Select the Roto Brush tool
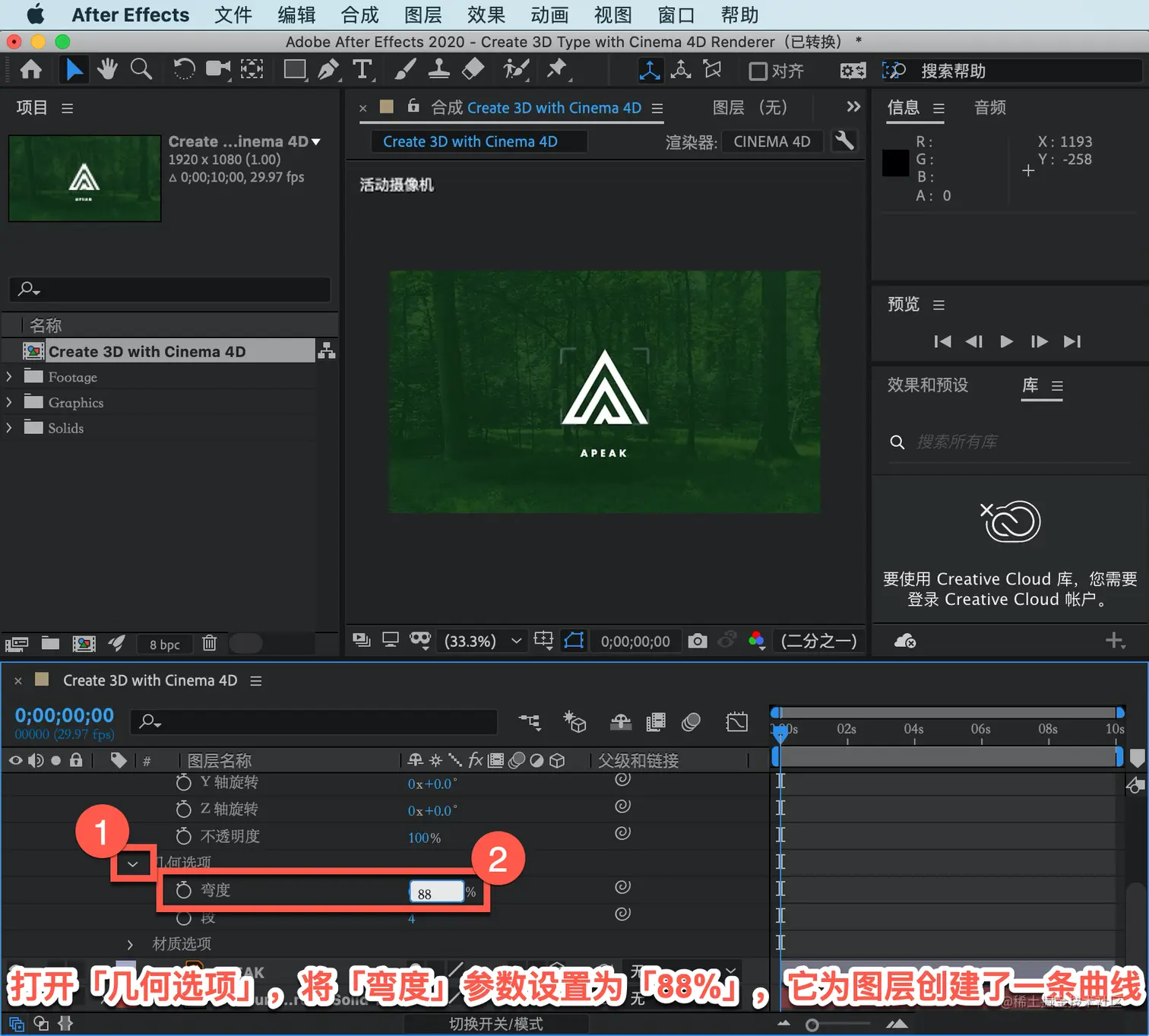Viewport: 1149px width, 1036px height. coord(516,70)
